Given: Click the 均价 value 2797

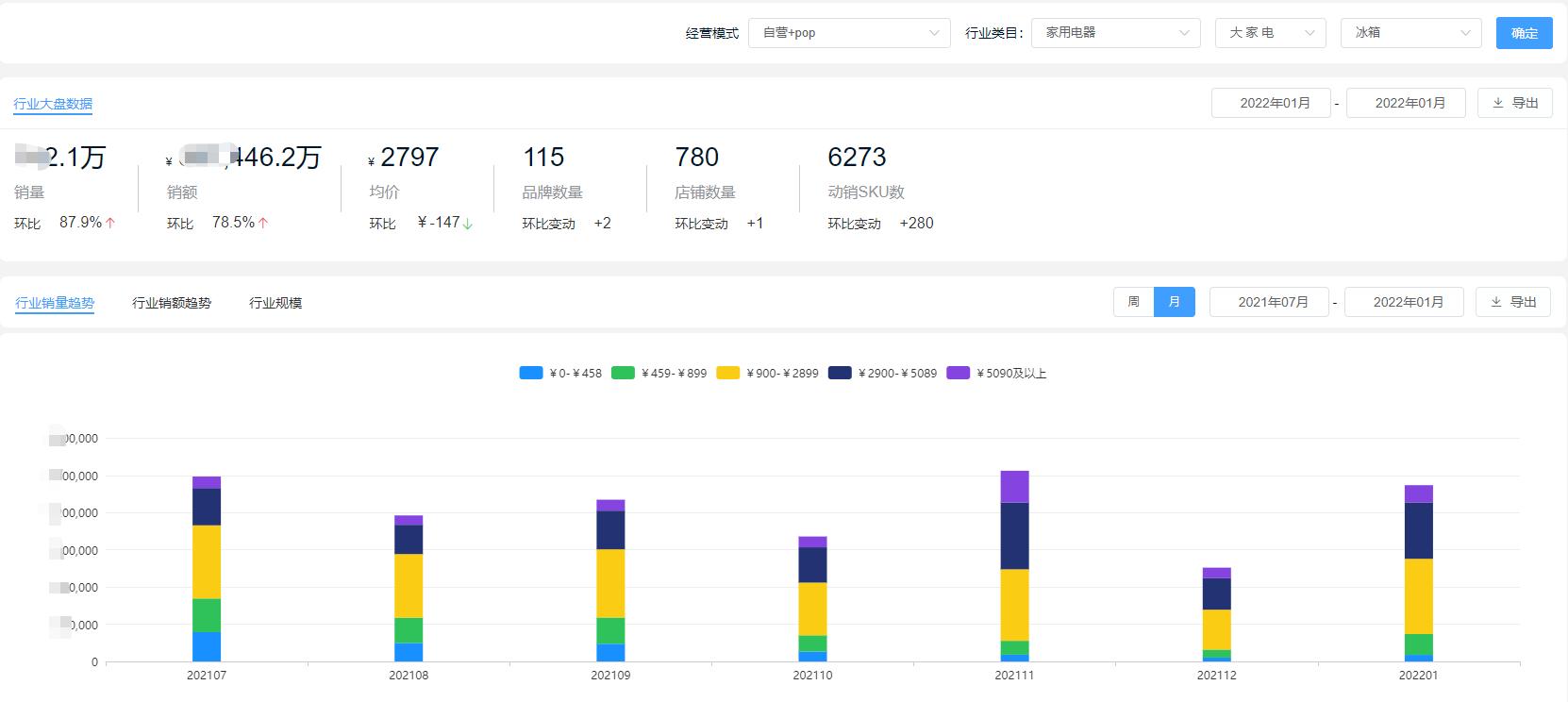Looking at the screenshot, I should 409,157.
